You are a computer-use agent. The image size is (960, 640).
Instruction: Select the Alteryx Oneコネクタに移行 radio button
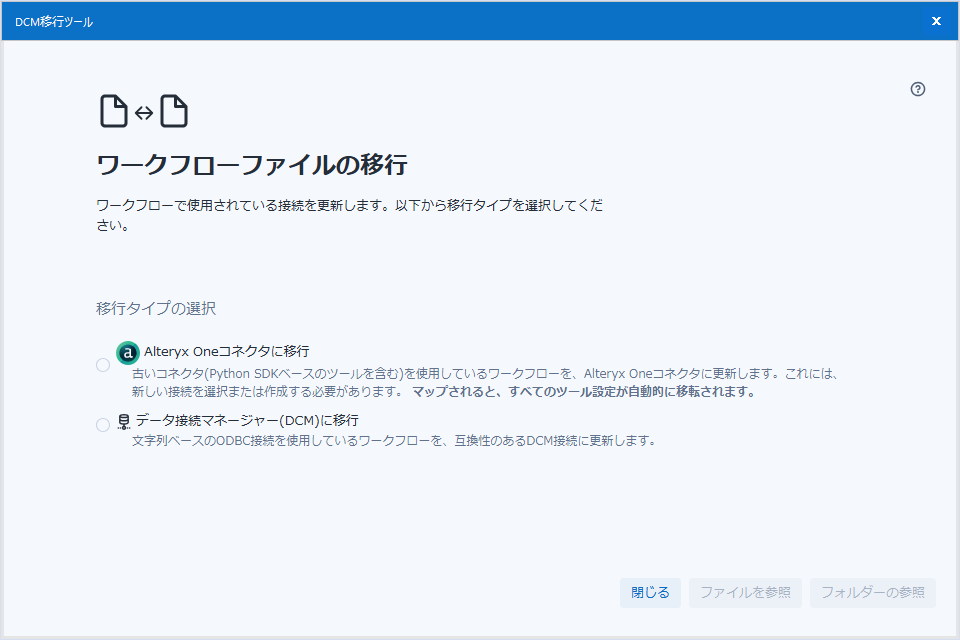point(103,365)
